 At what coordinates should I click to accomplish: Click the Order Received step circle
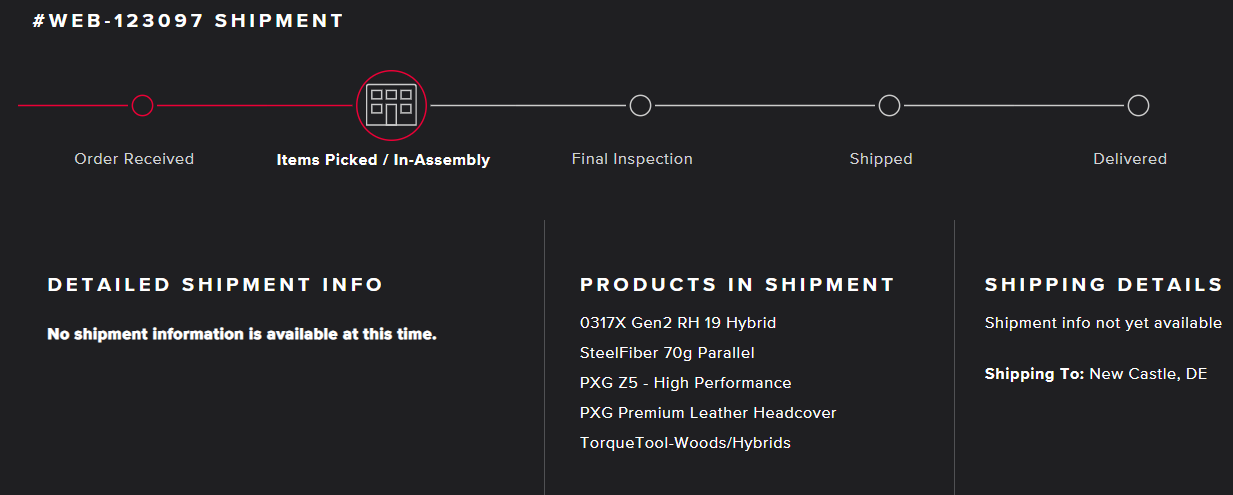142,105
